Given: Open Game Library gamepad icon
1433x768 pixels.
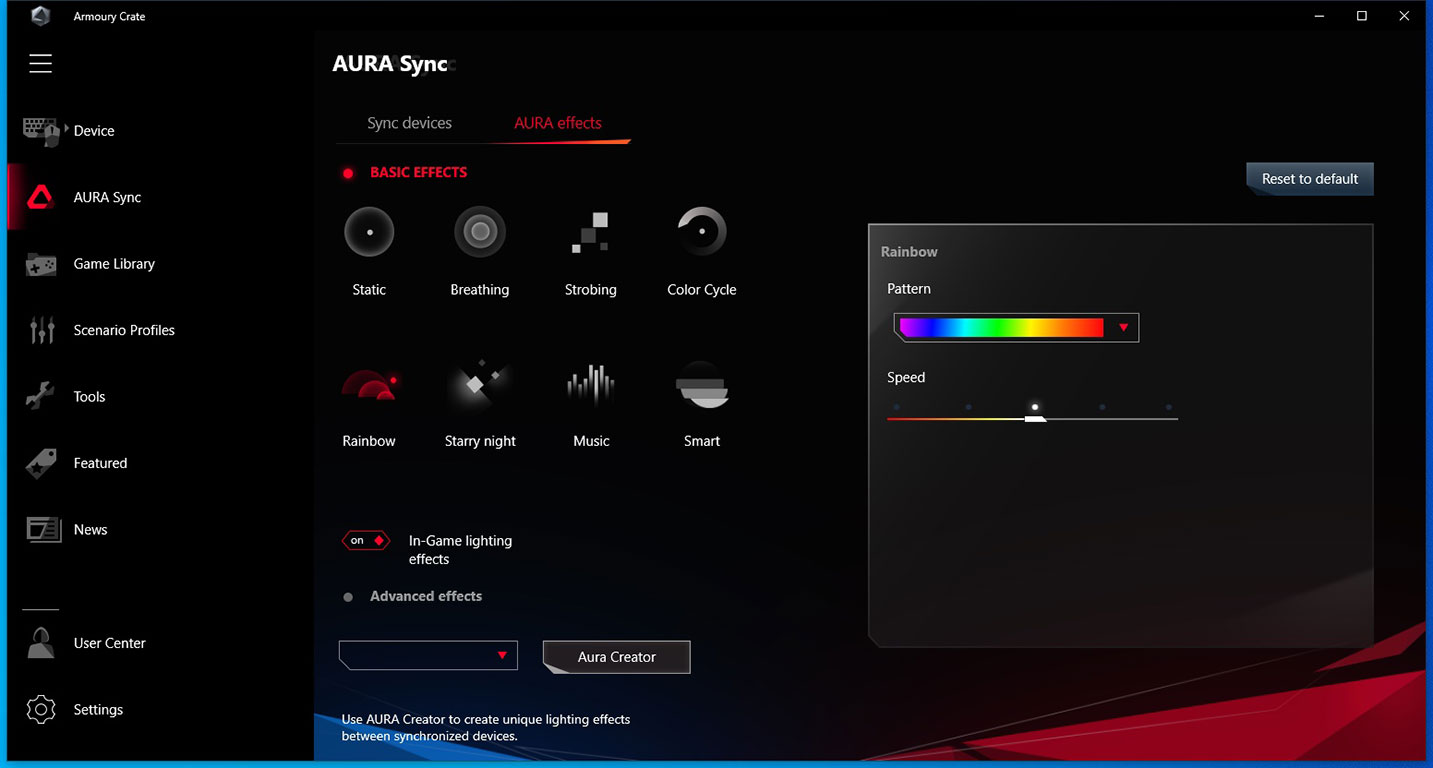Looking at the screenshot, I should [x=41, y=264].
